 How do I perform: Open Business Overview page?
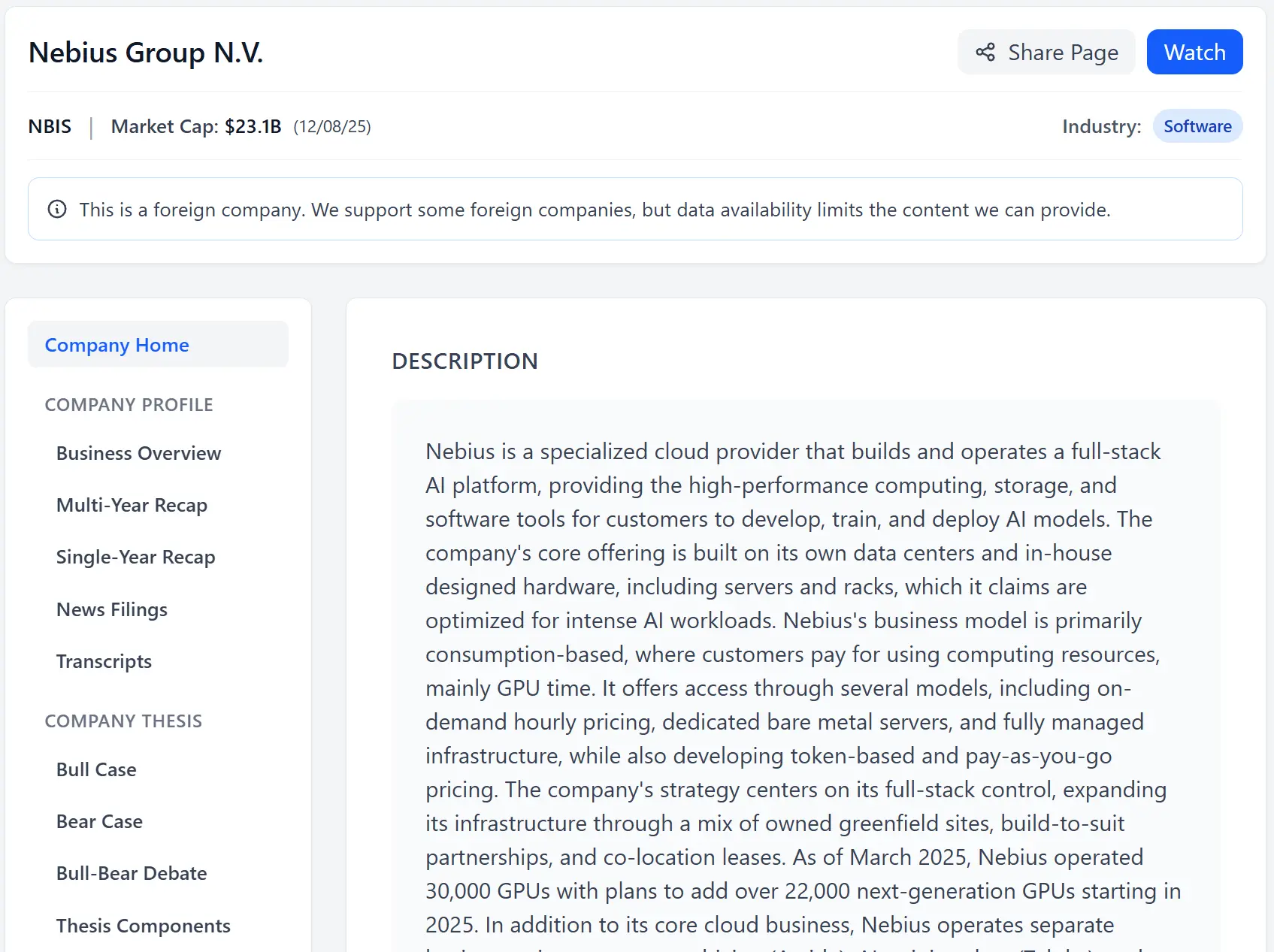139,453
